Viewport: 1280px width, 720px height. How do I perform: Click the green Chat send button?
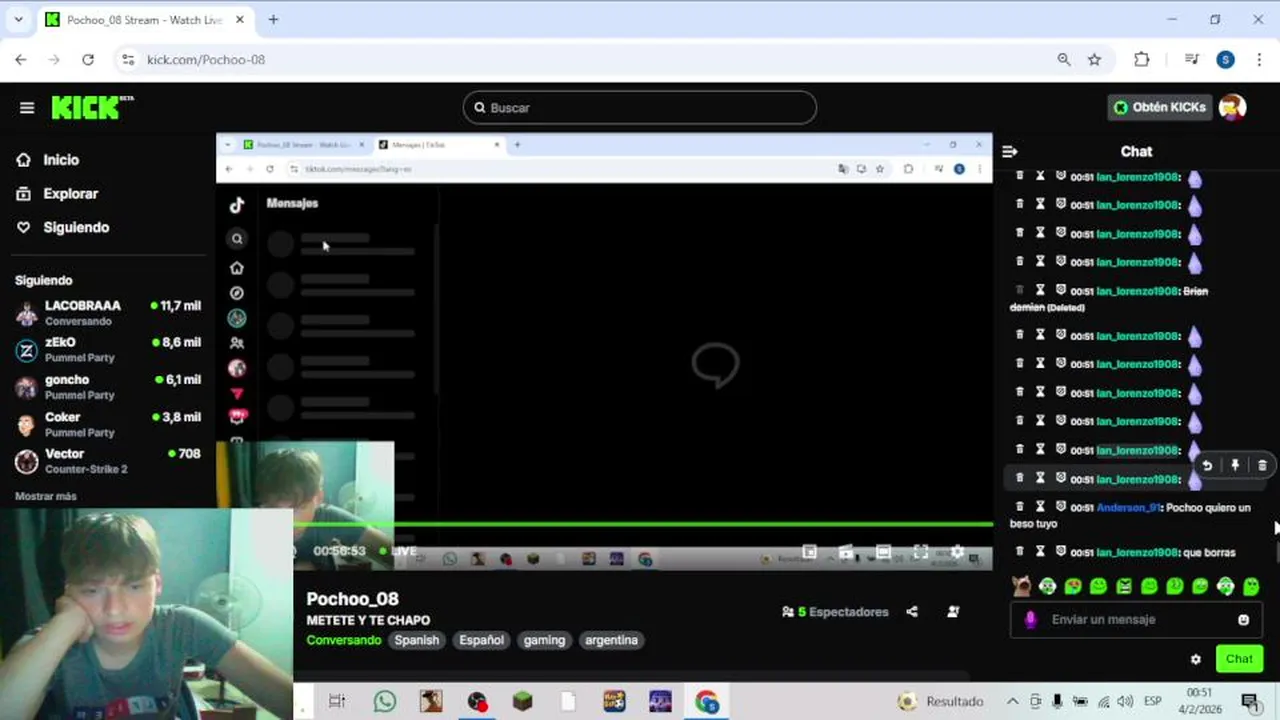pyautogui.click(x=1239, y=659)
